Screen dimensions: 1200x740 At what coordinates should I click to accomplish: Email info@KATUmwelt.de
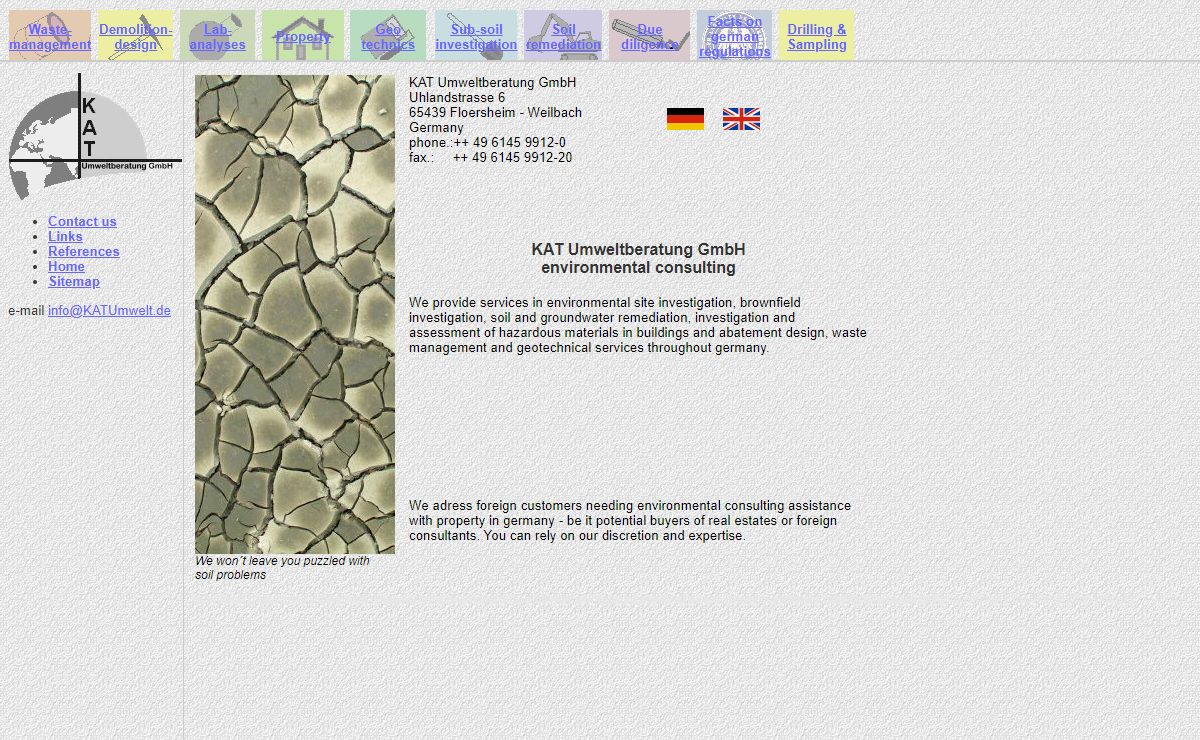109,311
